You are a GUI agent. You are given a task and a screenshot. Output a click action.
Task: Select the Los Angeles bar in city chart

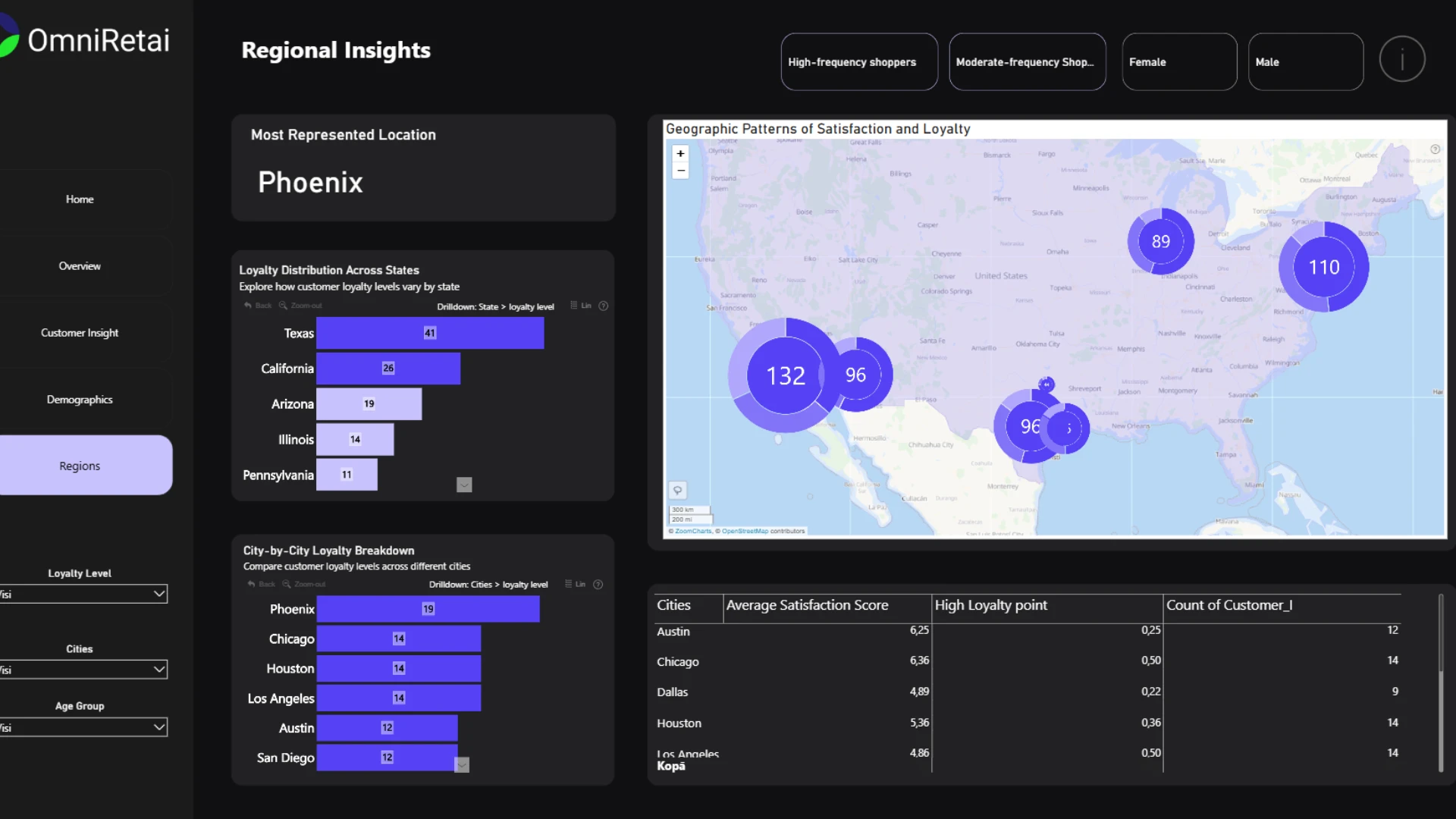(399, 698)
